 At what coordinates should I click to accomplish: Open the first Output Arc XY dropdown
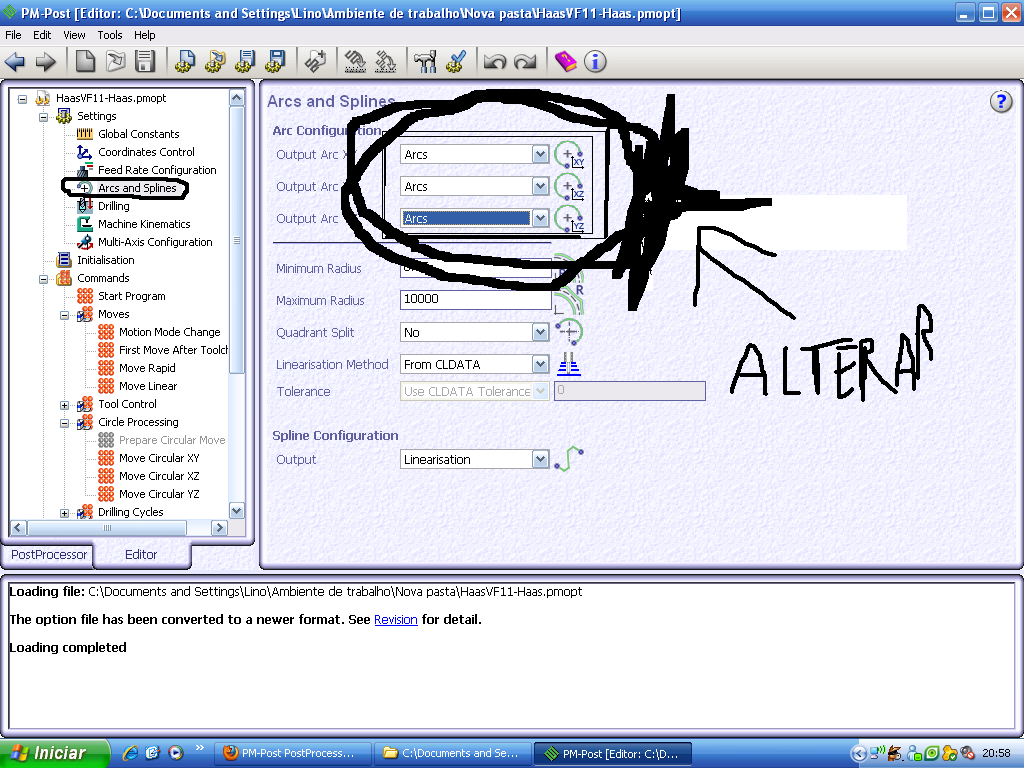[x=539, y=154]
